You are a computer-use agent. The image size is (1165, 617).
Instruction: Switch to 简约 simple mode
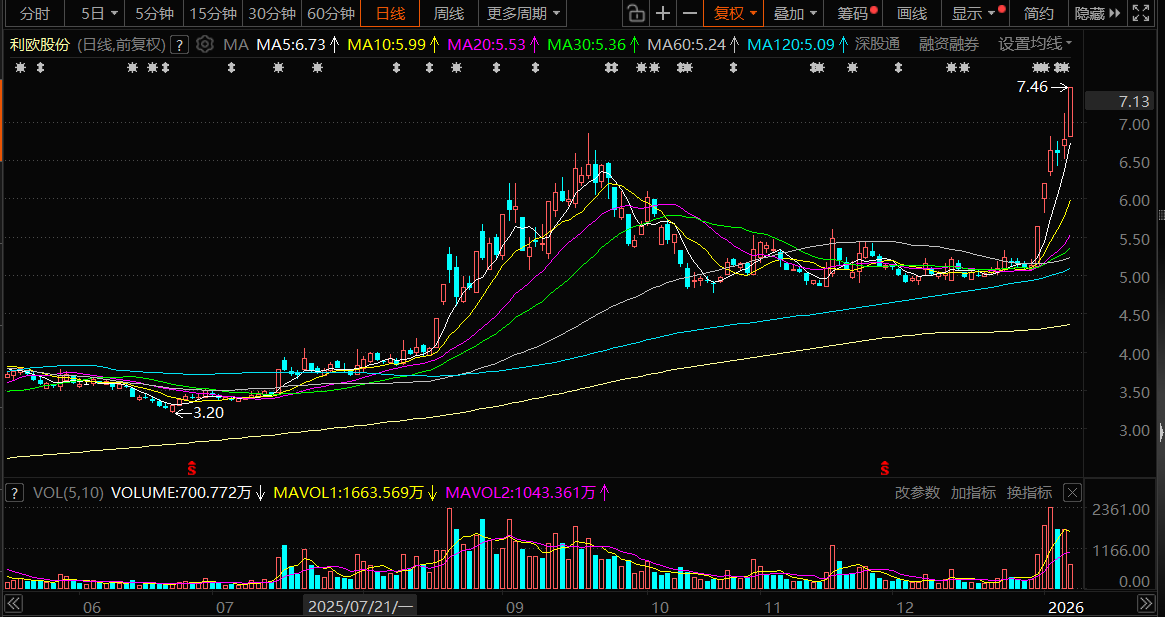pos(1038,13)
